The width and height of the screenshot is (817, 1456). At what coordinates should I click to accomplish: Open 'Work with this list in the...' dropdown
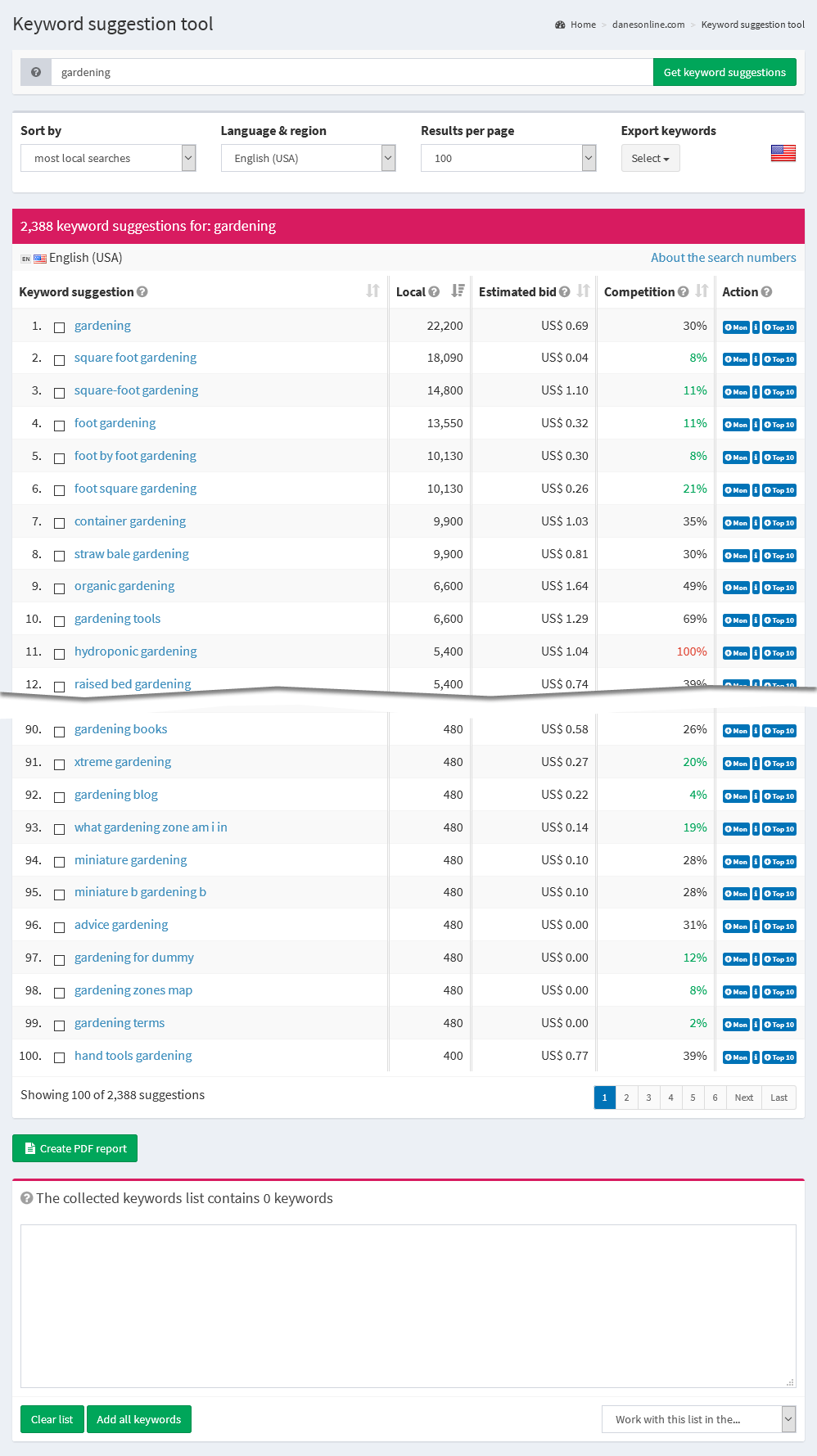[699, 1419]
